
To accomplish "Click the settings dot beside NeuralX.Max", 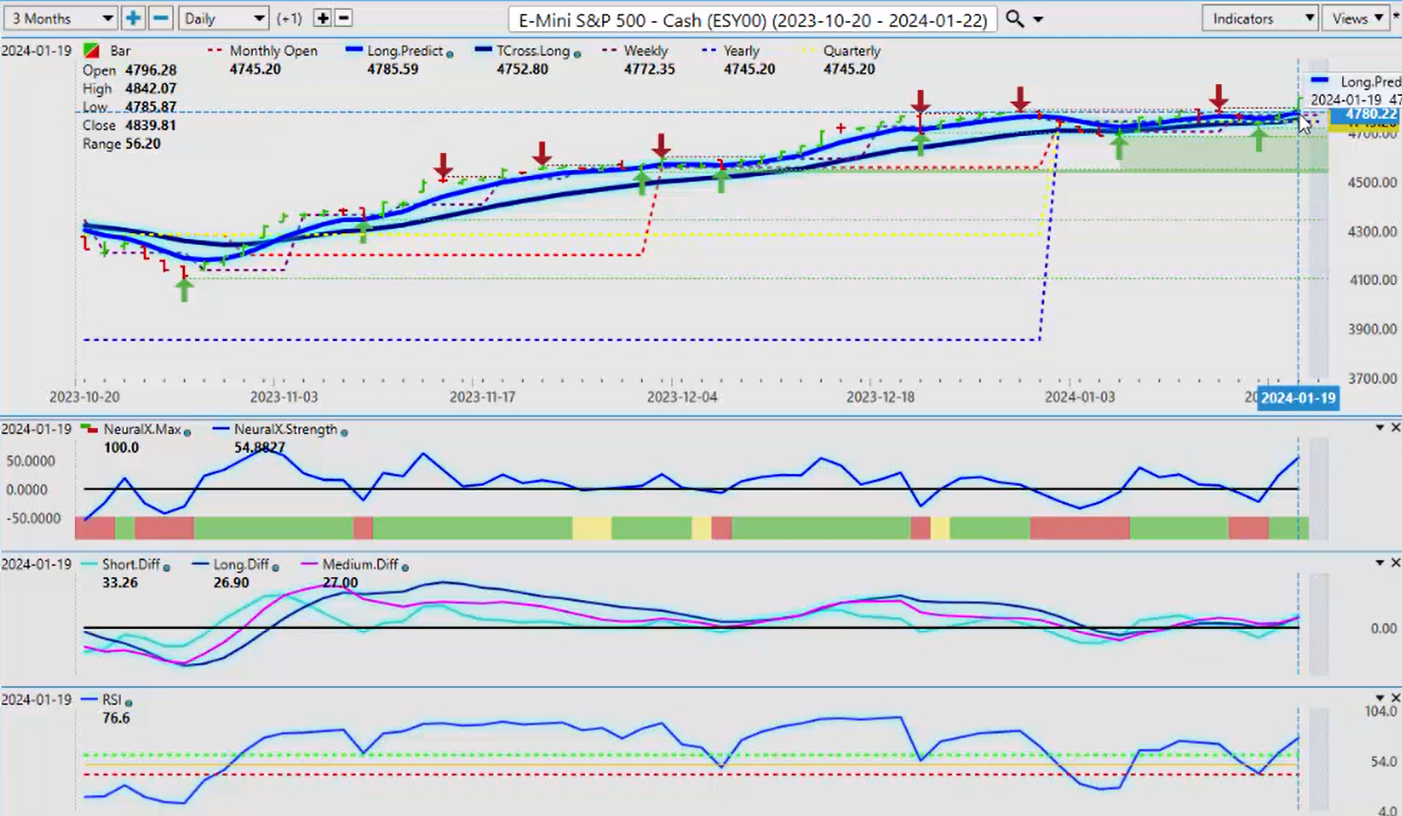I will [186, 431].
